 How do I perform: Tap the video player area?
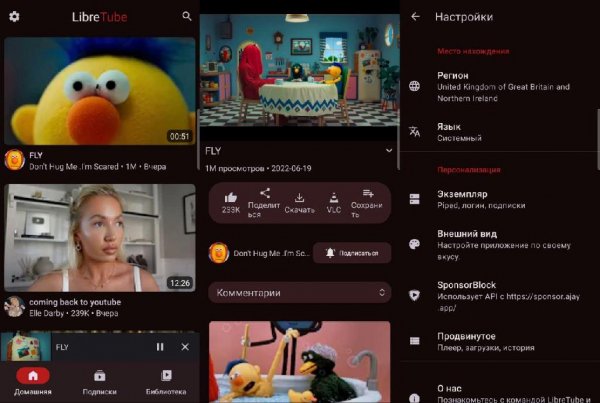pos(300,71)
